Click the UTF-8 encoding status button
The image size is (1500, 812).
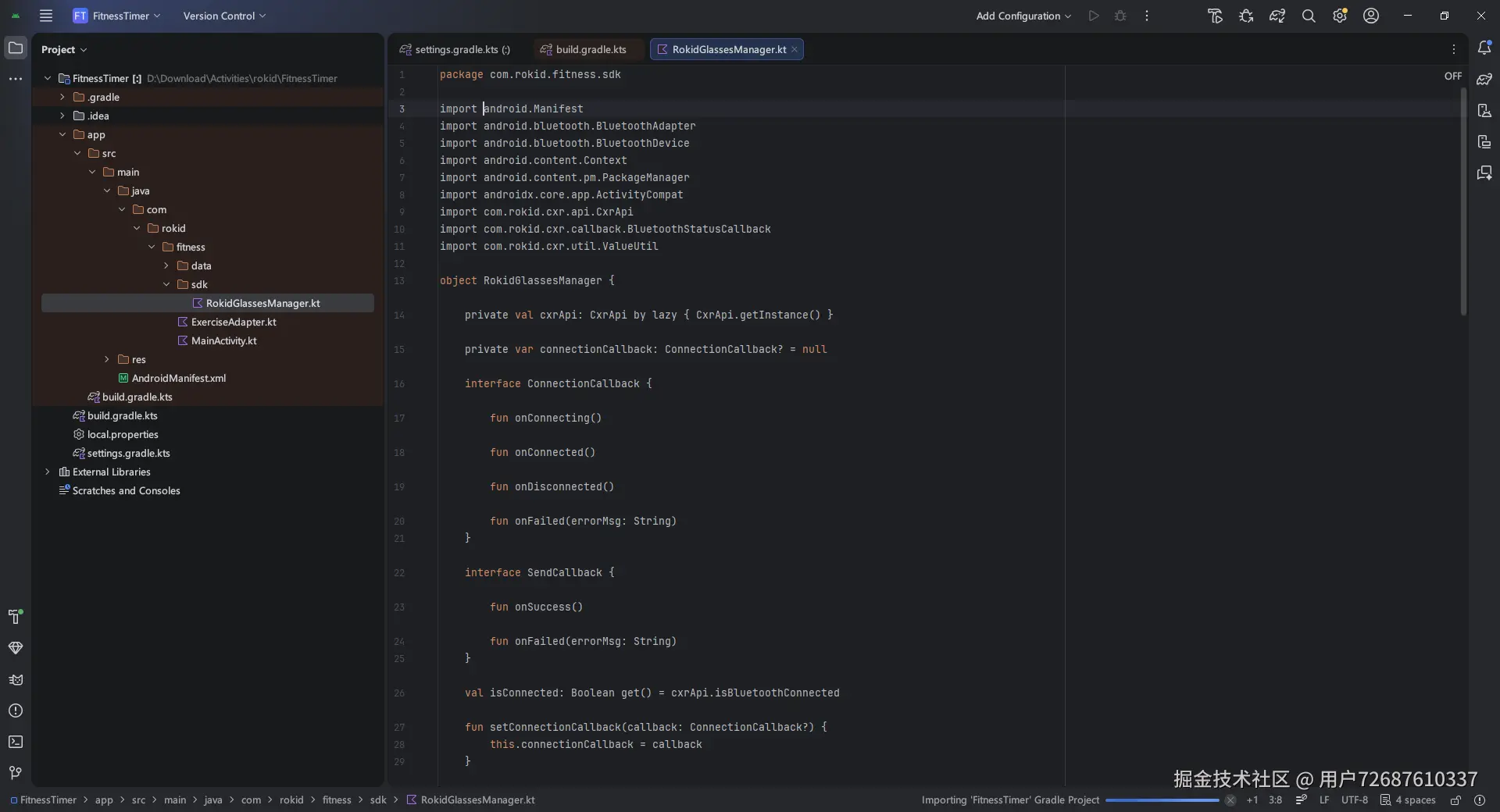(x=1354, y=800)
